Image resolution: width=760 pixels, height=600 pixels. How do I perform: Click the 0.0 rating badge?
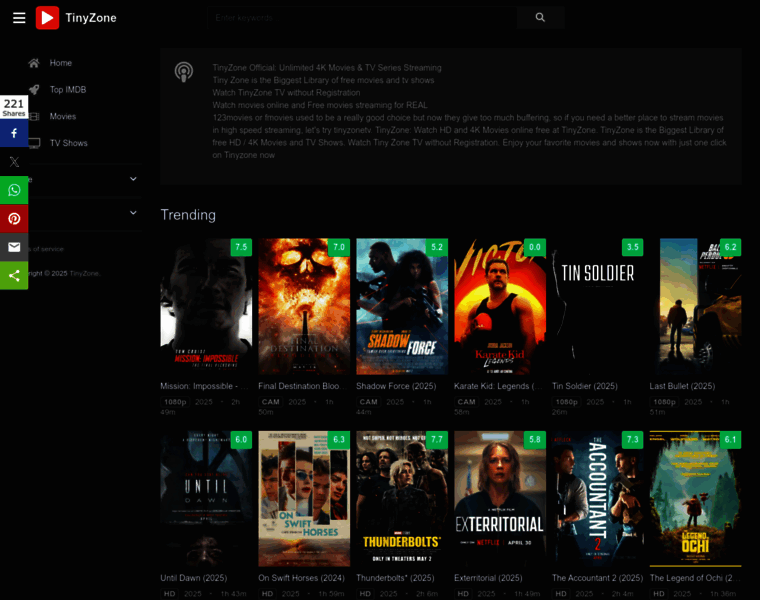coord(535,247)
